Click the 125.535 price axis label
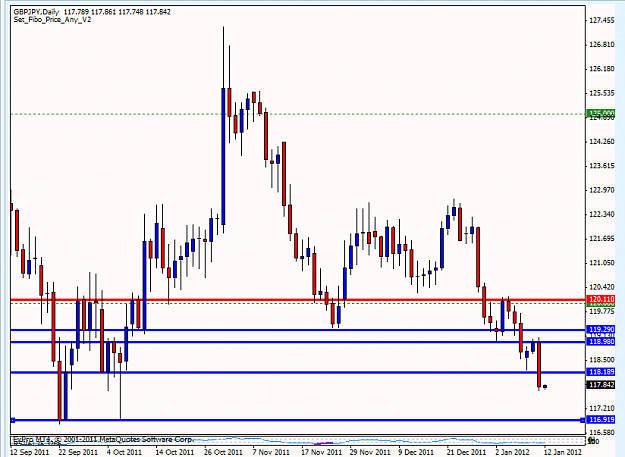 point(601,93)
